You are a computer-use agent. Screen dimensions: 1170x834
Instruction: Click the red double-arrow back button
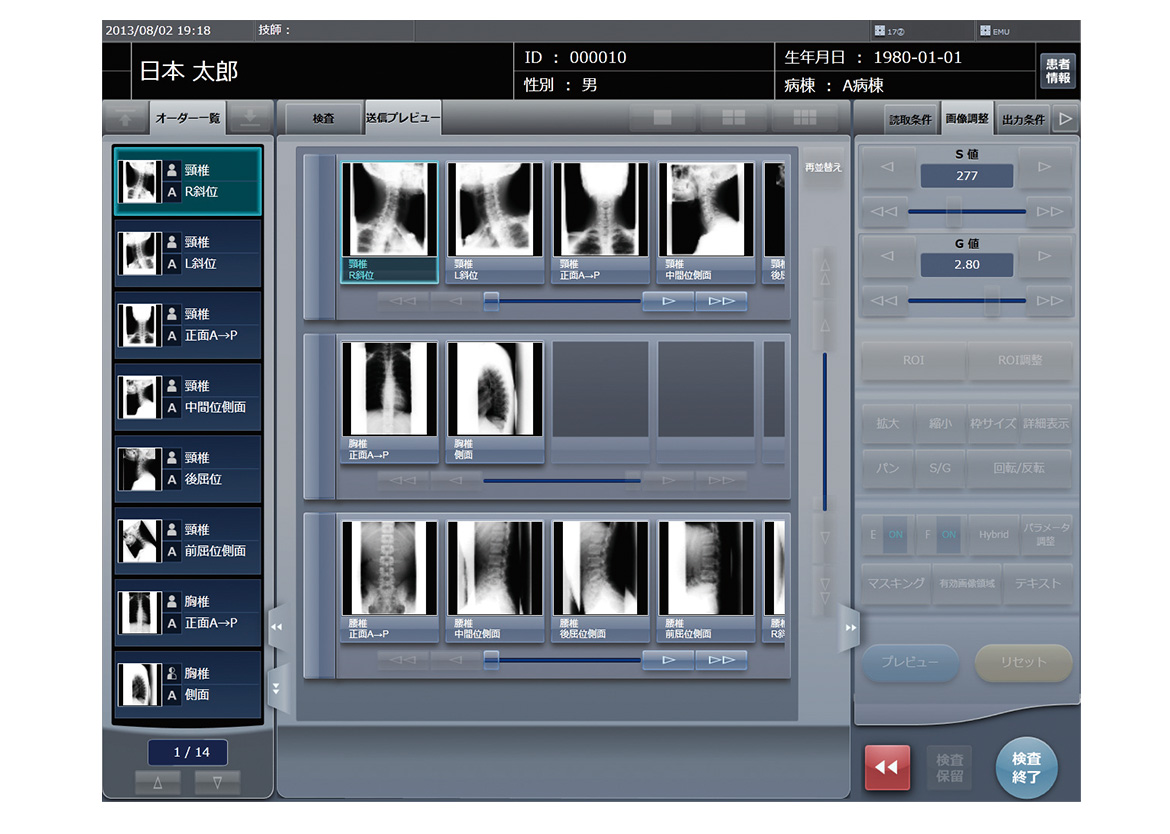pos(887,768)
